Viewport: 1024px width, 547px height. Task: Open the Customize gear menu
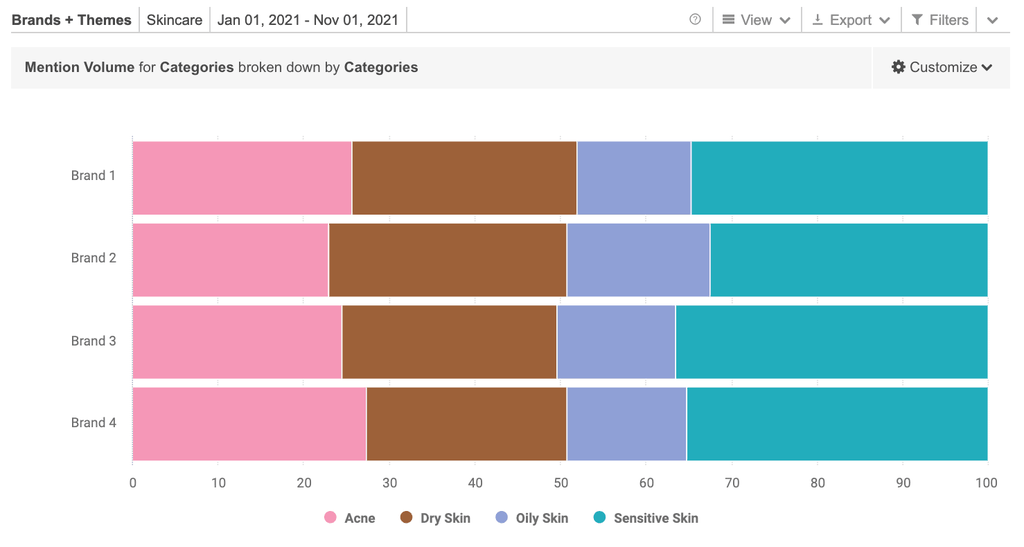[941, 67]
